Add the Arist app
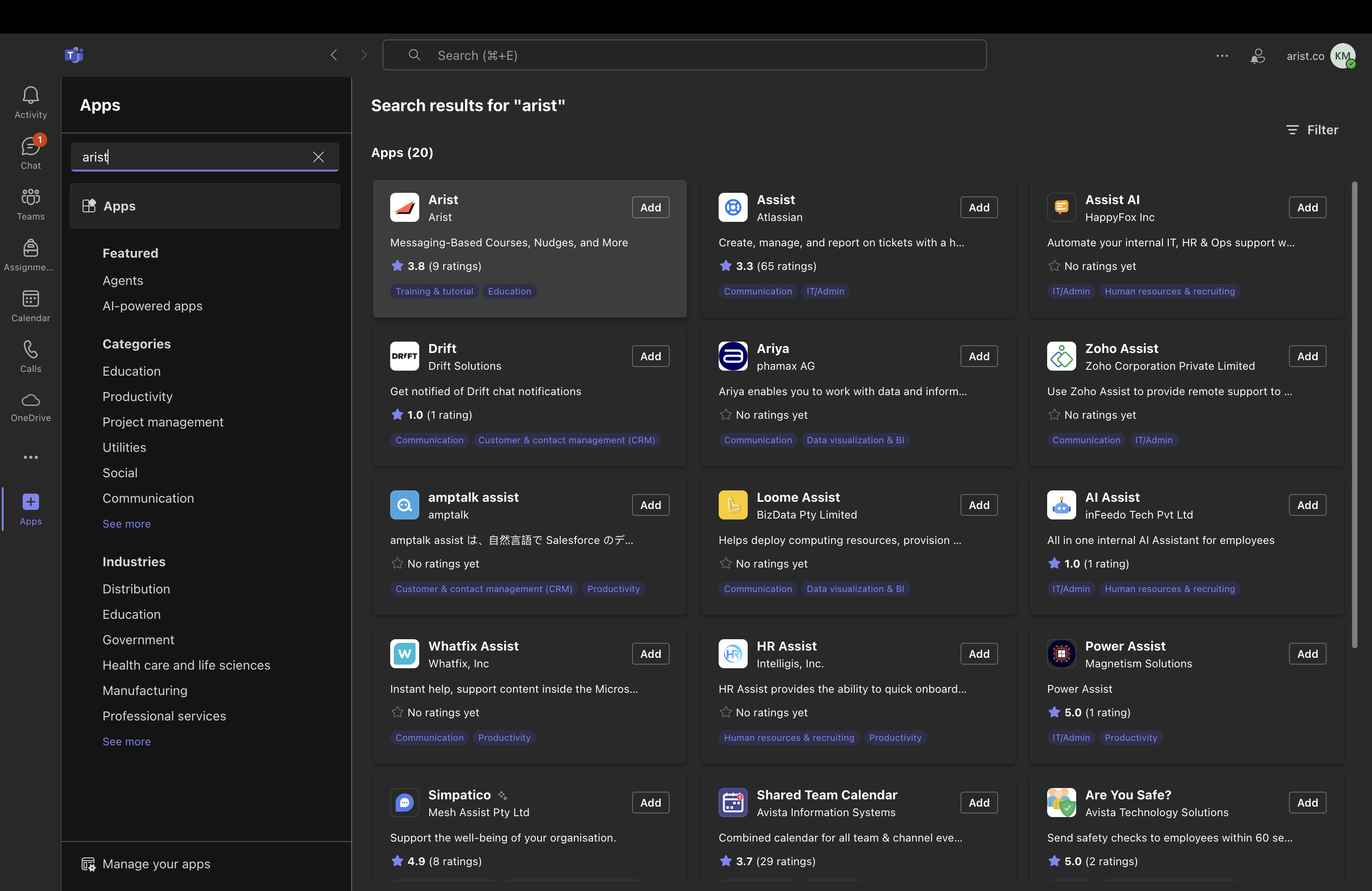The width and height of the screenshot is (1372, 891). pyautogui.click(x=650, y=207)
